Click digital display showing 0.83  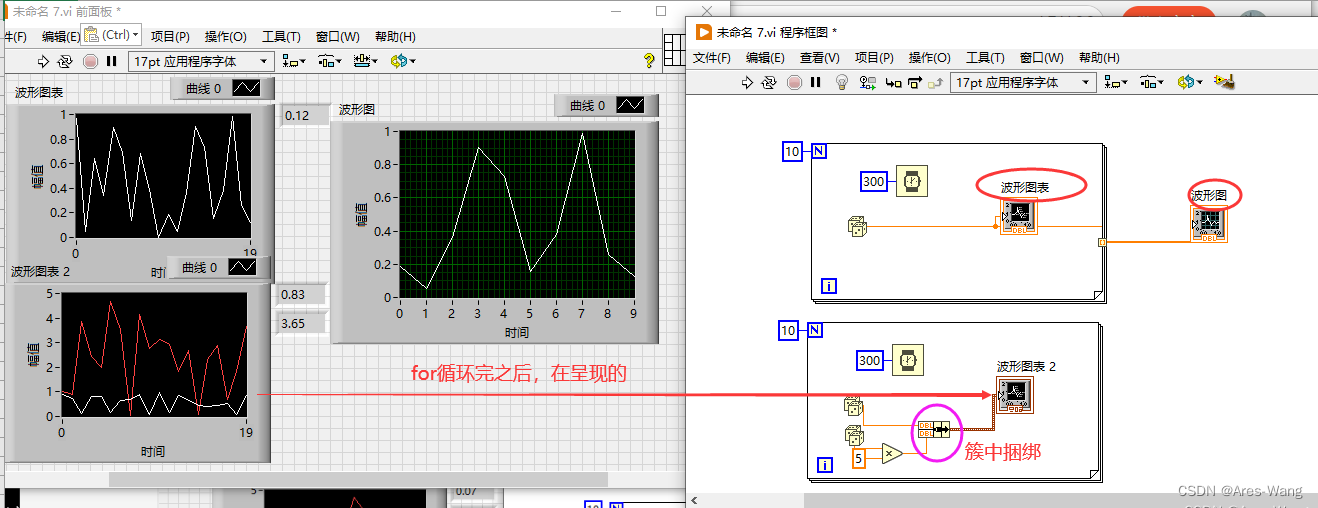(300, 294)
